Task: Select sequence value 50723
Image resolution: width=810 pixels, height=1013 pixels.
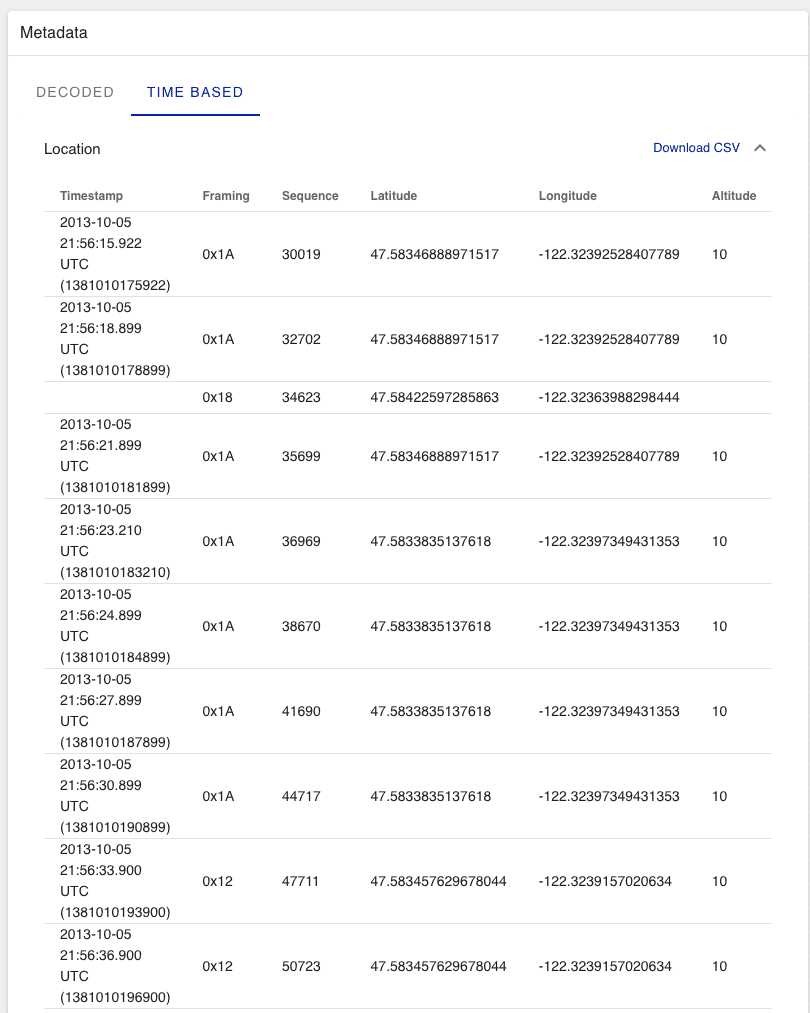Action: click(301, 966)
